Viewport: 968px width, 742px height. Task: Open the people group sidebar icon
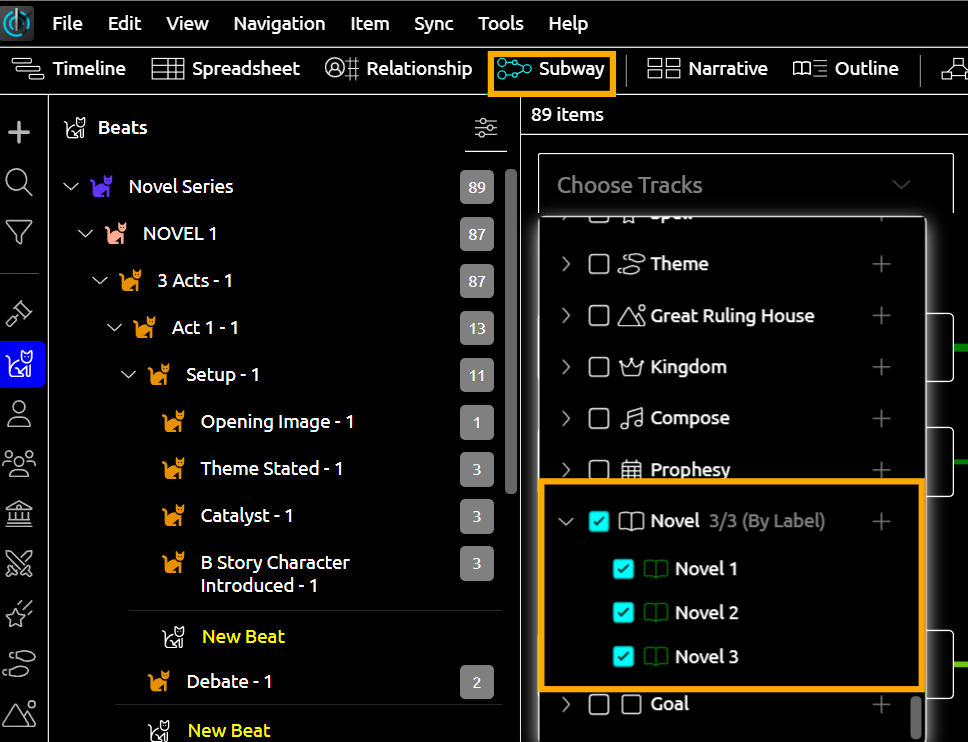19,463
